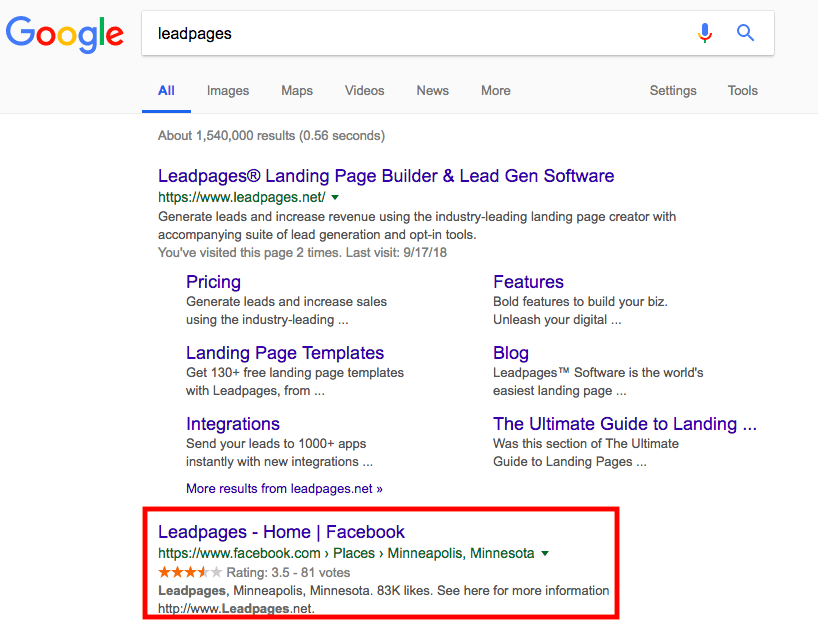Open Leadpages - Home | Facebook result

pos(281,532)
